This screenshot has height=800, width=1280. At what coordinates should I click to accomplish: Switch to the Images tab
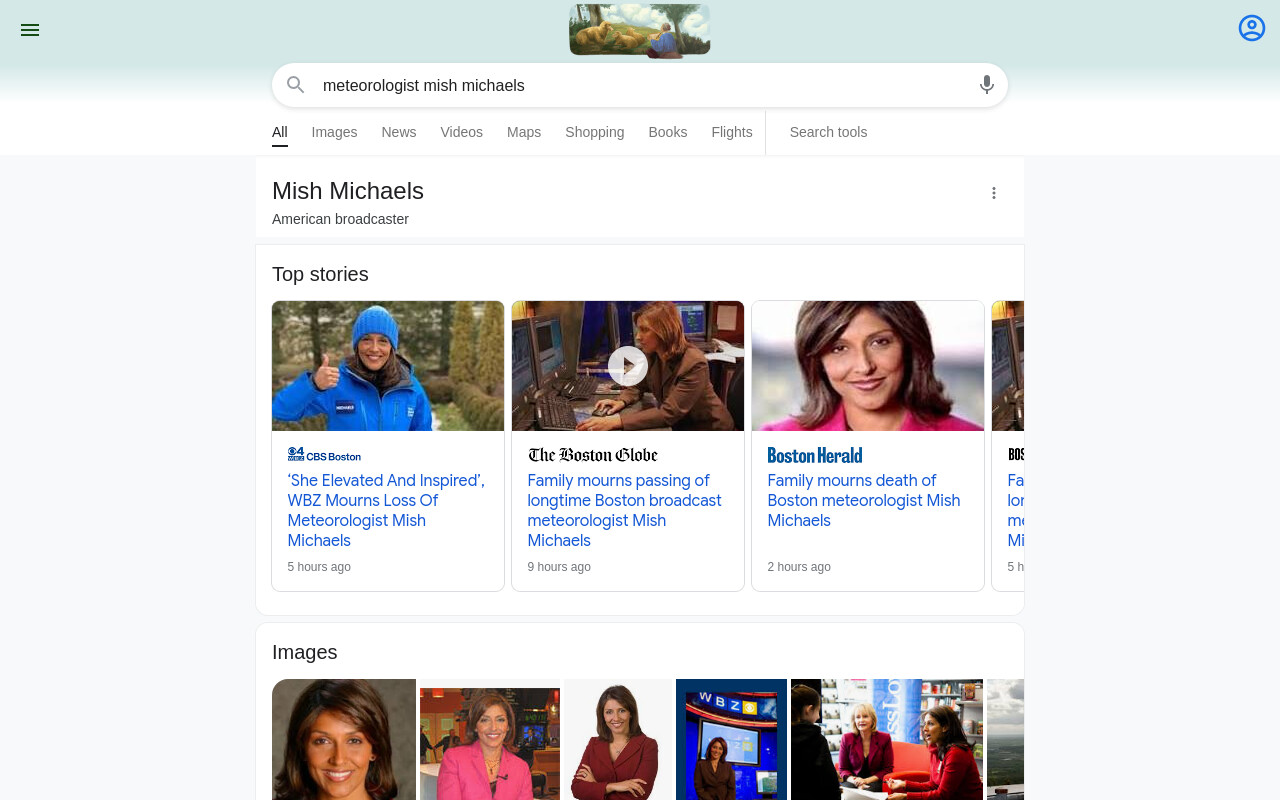click(x=334, y=132)
